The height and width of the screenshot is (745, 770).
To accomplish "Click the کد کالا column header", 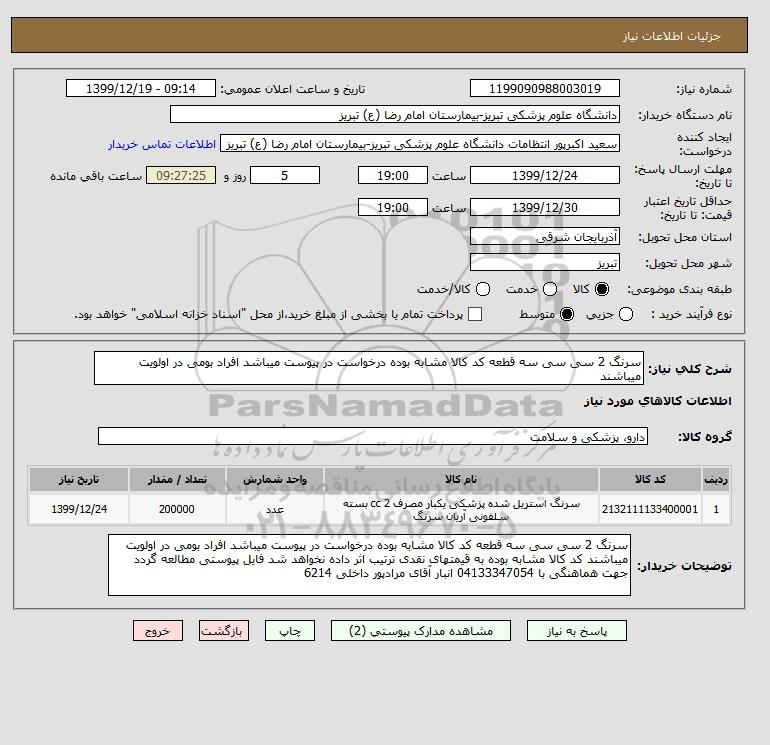I will [x=650, y=479].
